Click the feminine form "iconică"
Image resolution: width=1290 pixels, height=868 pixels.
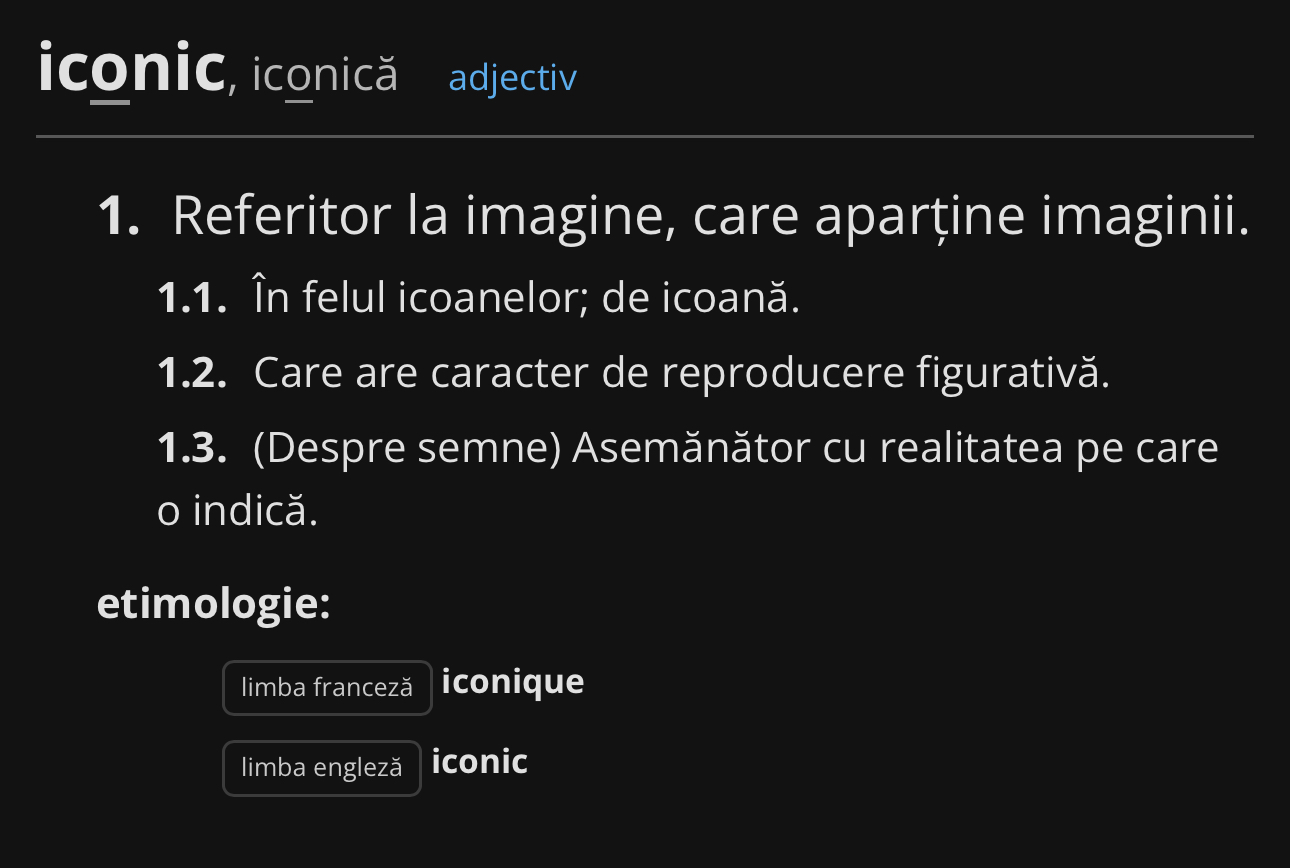point(325,75)
